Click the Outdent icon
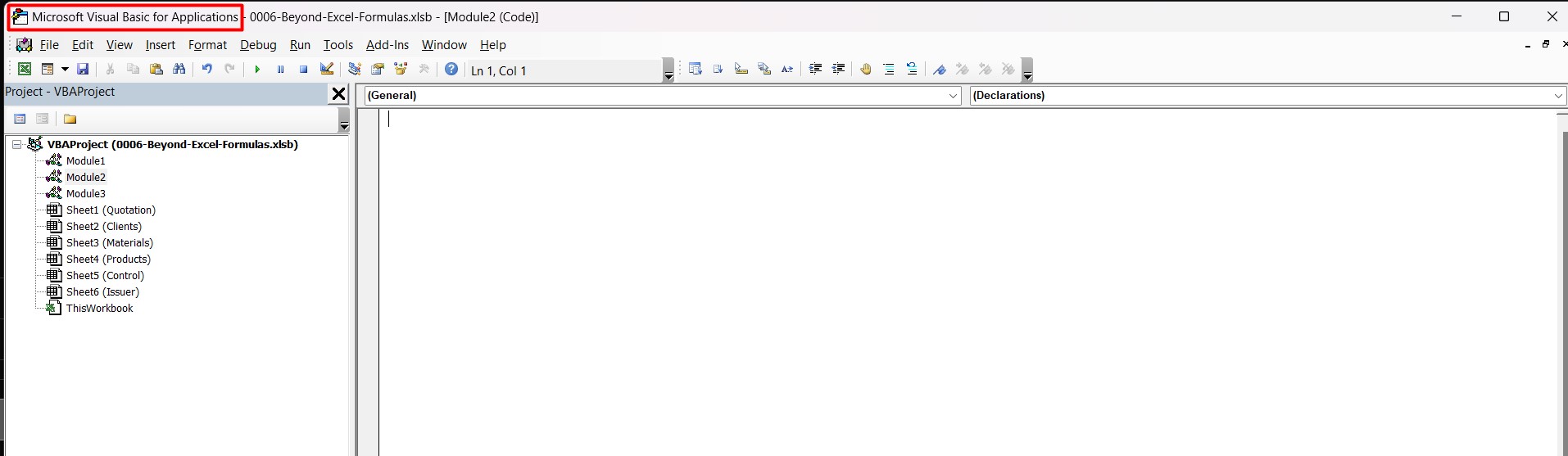The height and width of the screenshot is (456, 1568). 838,70
